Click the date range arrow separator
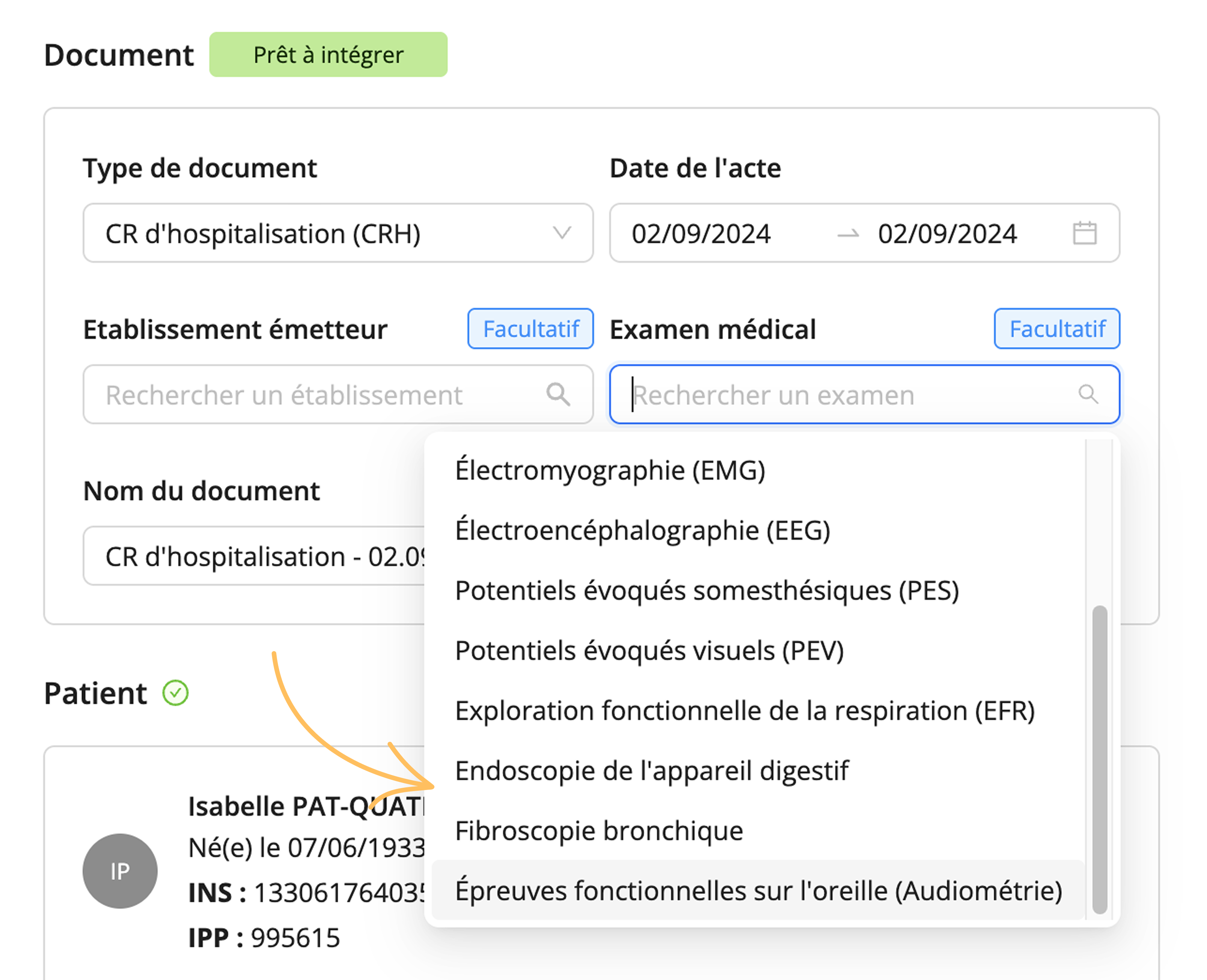The height and width of the screenshot is (980, 1207). (848, 234)
